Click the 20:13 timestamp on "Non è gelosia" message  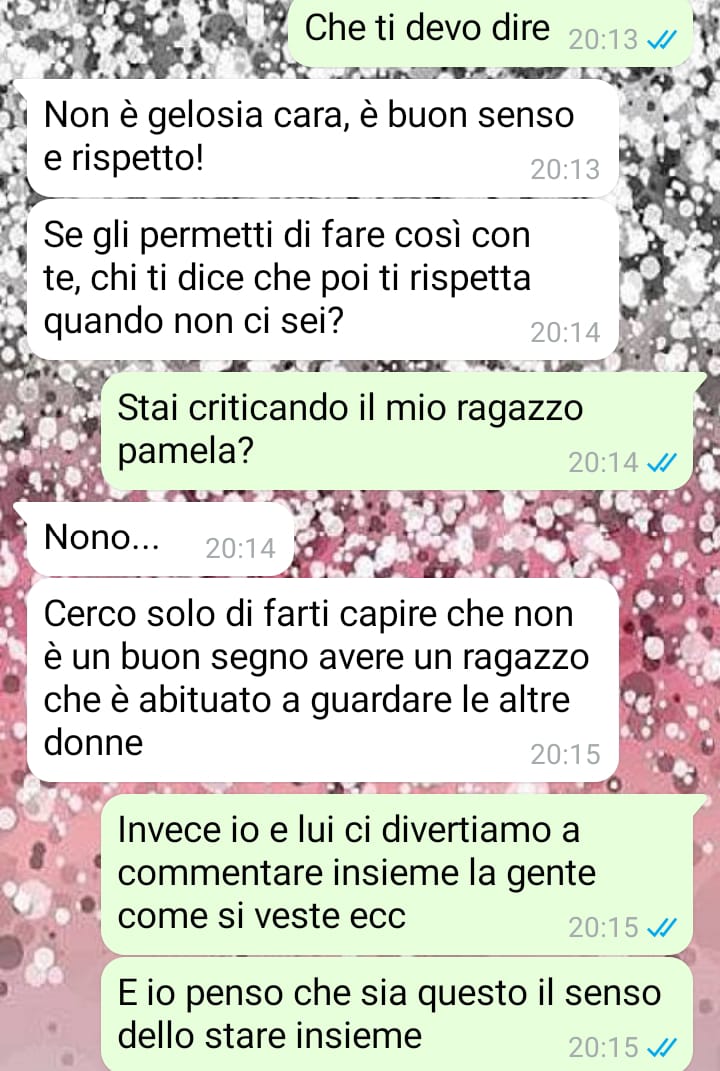click(565, 169)
